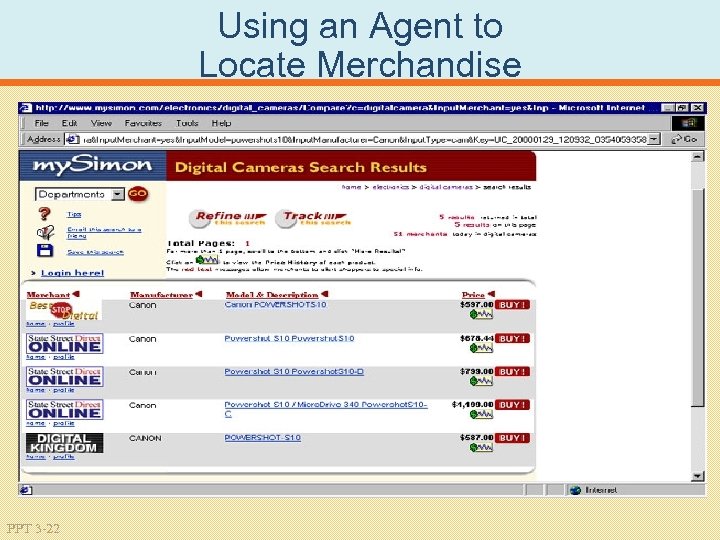Open the digital cameras breadcrumb link
The height and width of the screenshot is (540, 720).
coord(445,187)
